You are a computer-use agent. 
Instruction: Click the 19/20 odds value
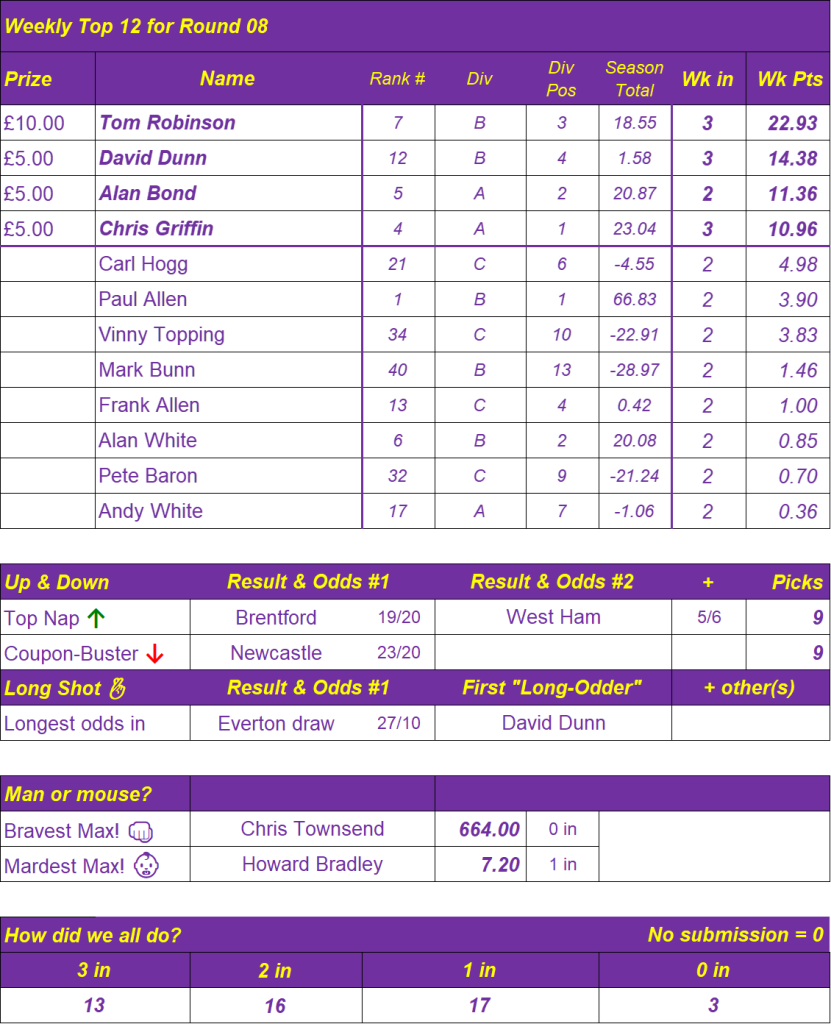point(399,617)
